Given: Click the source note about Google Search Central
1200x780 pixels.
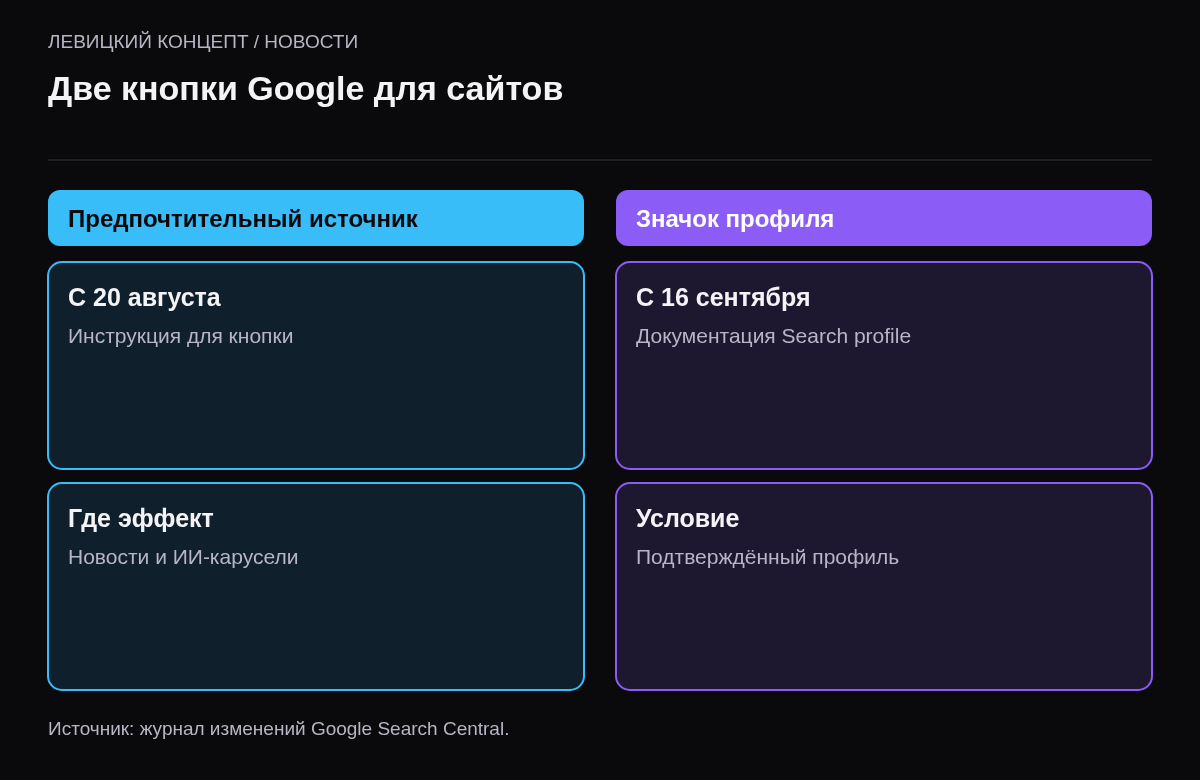Looking at the screenshot, I should [x=279, y=729].
